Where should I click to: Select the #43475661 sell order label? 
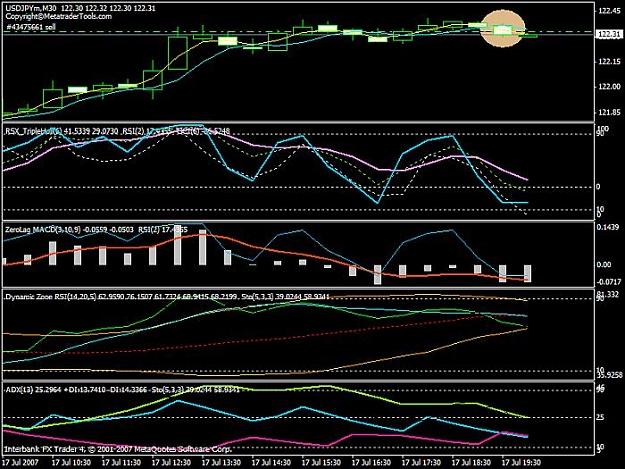[x=31, y=27]
